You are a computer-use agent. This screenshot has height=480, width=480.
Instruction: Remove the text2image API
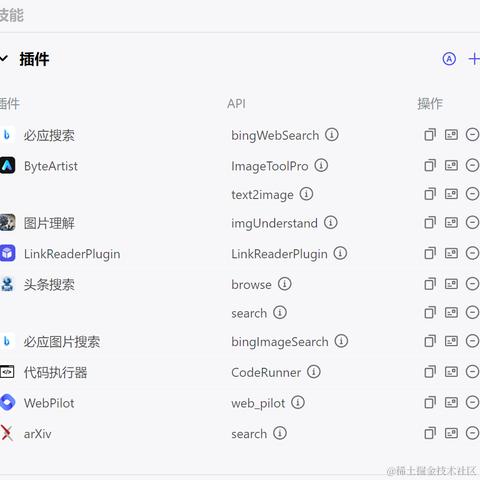point(472,194)
